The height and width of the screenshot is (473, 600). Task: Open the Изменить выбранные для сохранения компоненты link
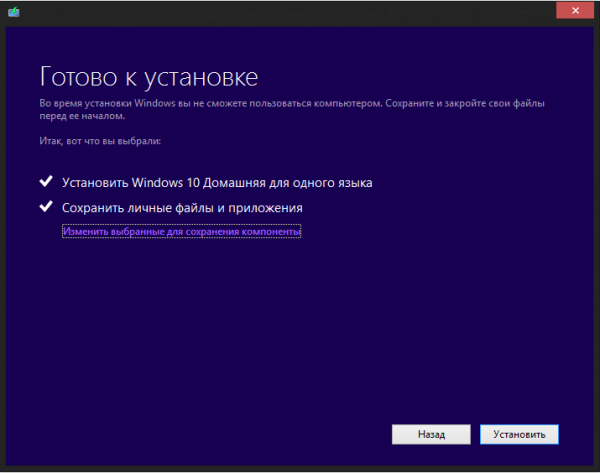181,232
